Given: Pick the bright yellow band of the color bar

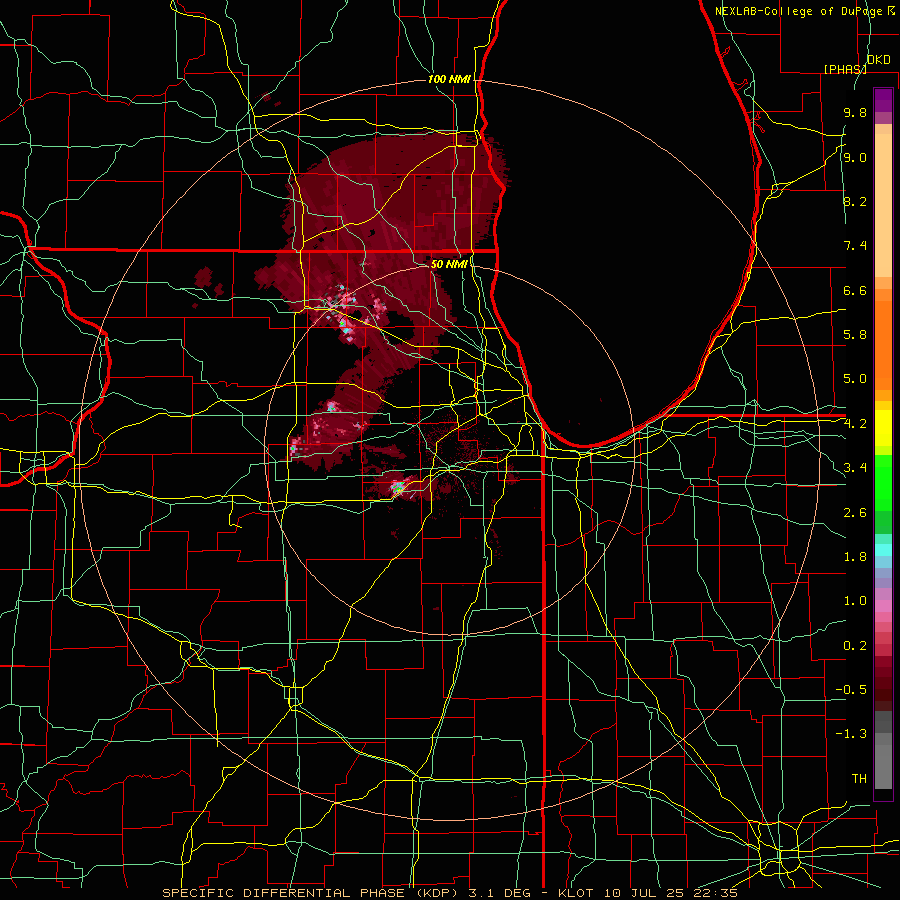Looking at the screenshot, I should pos(883,428).
